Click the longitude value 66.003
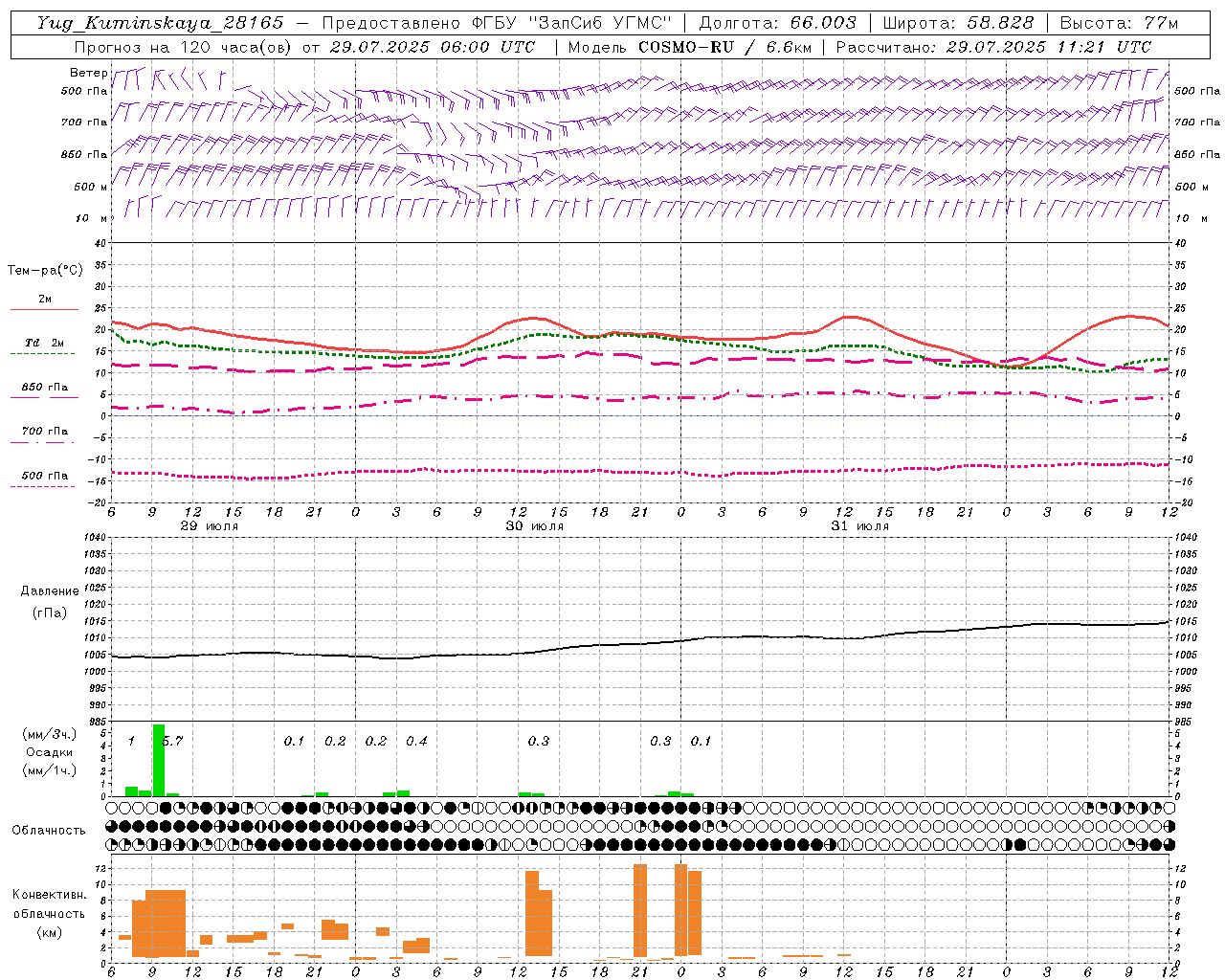The image size is (1225, 980). (x=823, y=23)
